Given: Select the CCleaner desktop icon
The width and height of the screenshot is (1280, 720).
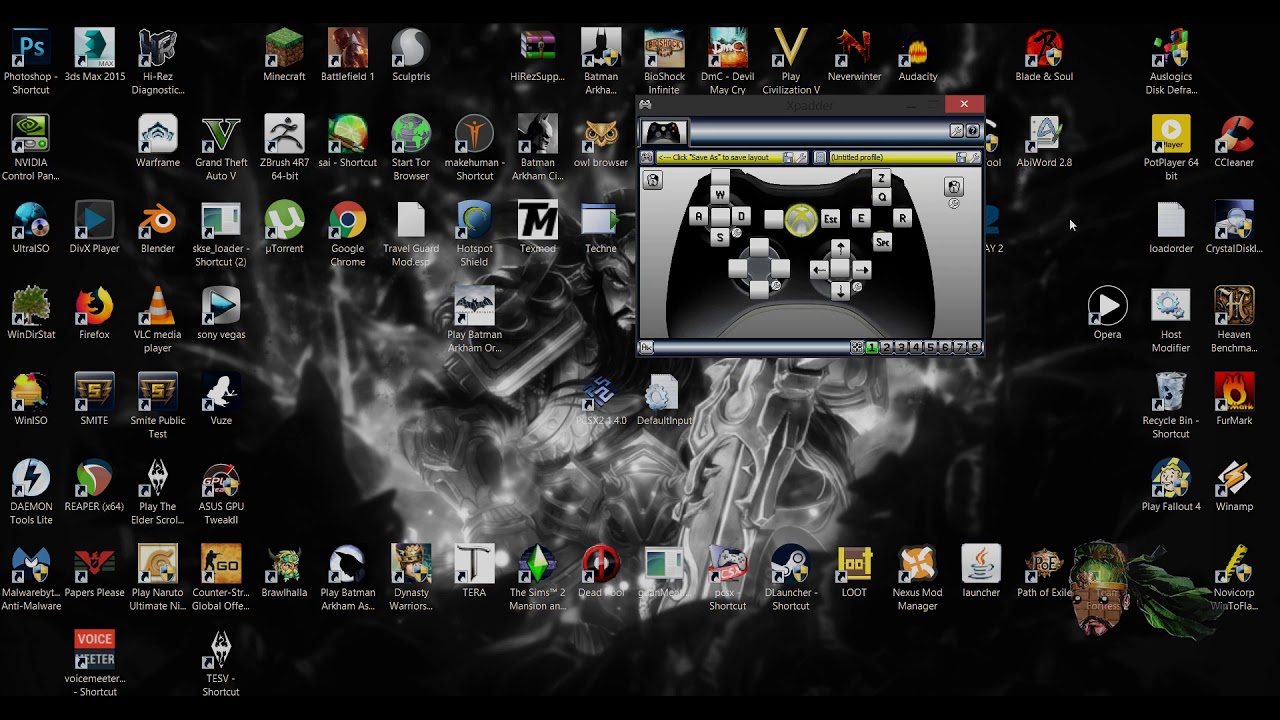Looking at the screenshot, I should 1234,142.
